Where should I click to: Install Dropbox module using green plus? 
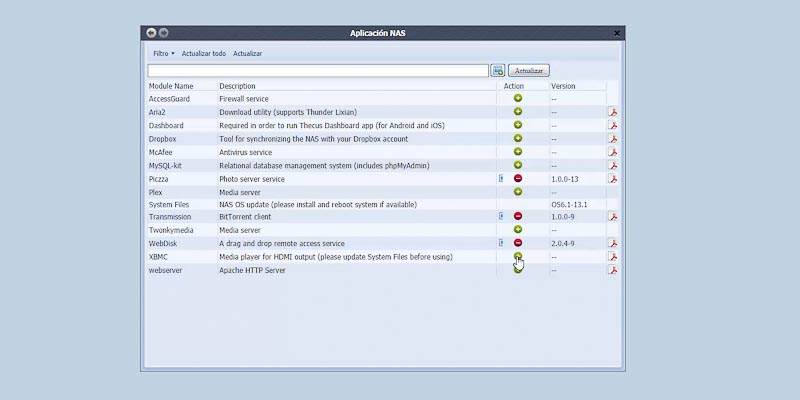tap(518, 138)
